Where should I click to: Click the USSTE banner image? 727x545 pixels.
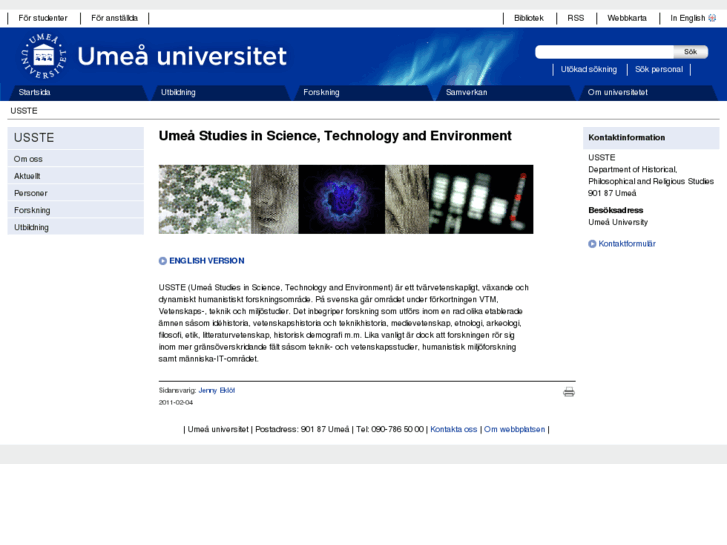point(346,199)
